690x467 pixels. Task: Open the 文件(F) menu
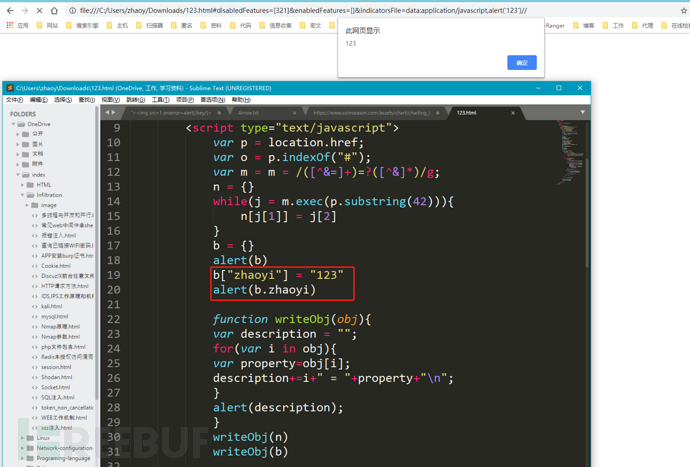pyautogui.click(x=15, y=100)
